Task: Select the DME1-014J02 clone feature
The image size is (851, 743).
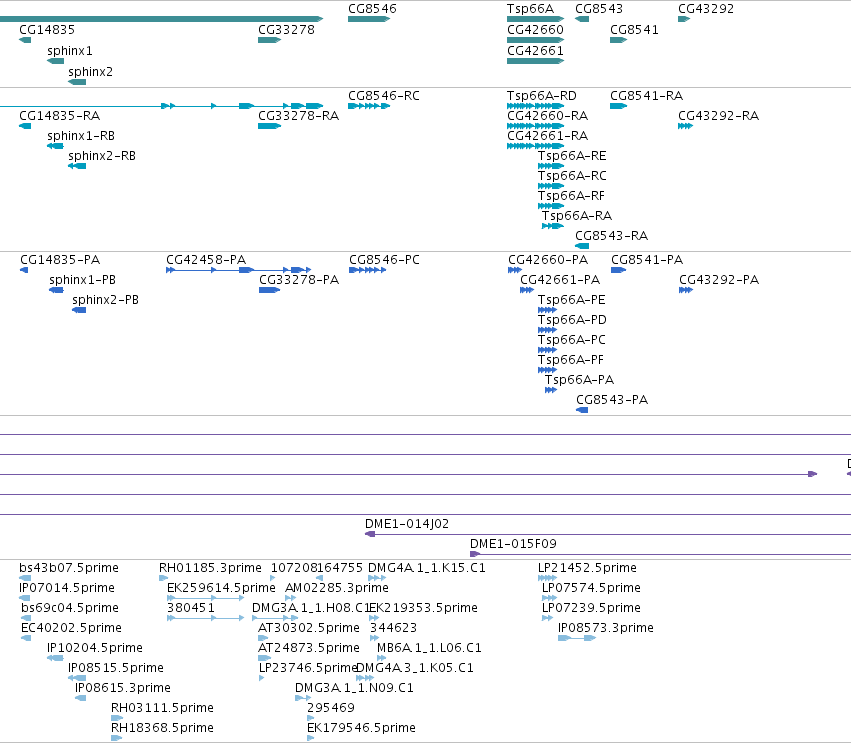Action: [608, 534]
